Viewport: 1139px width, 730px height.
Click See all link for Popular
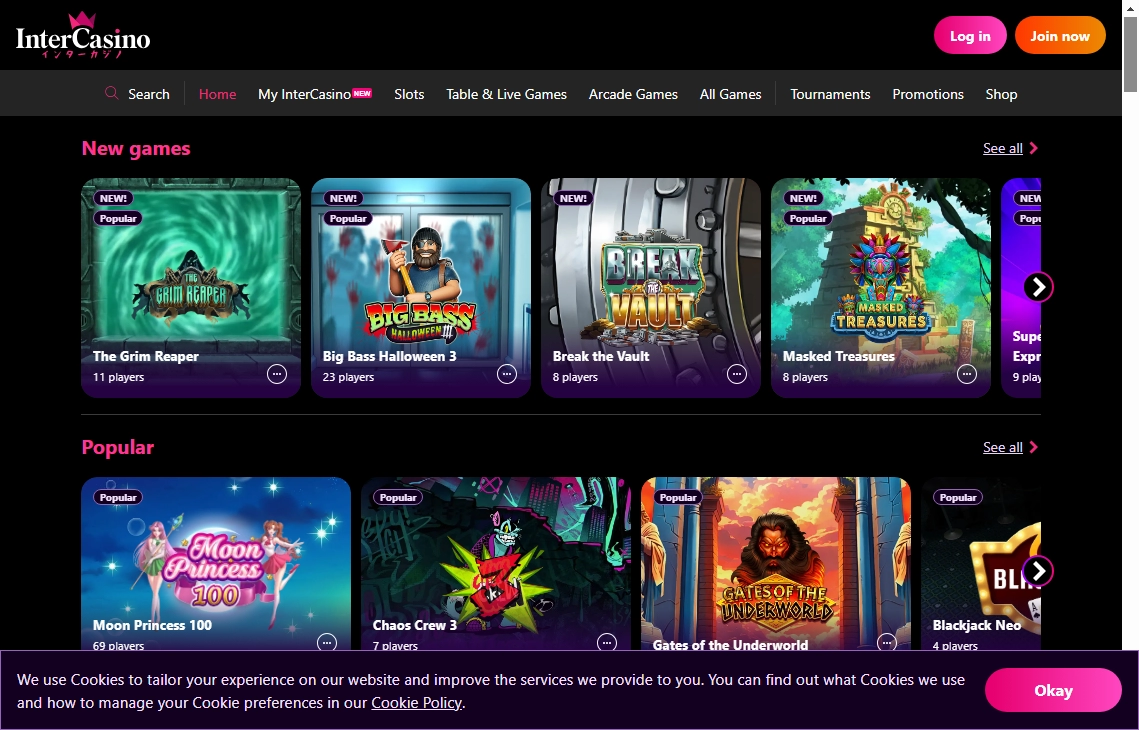(x=1002, y=447)
